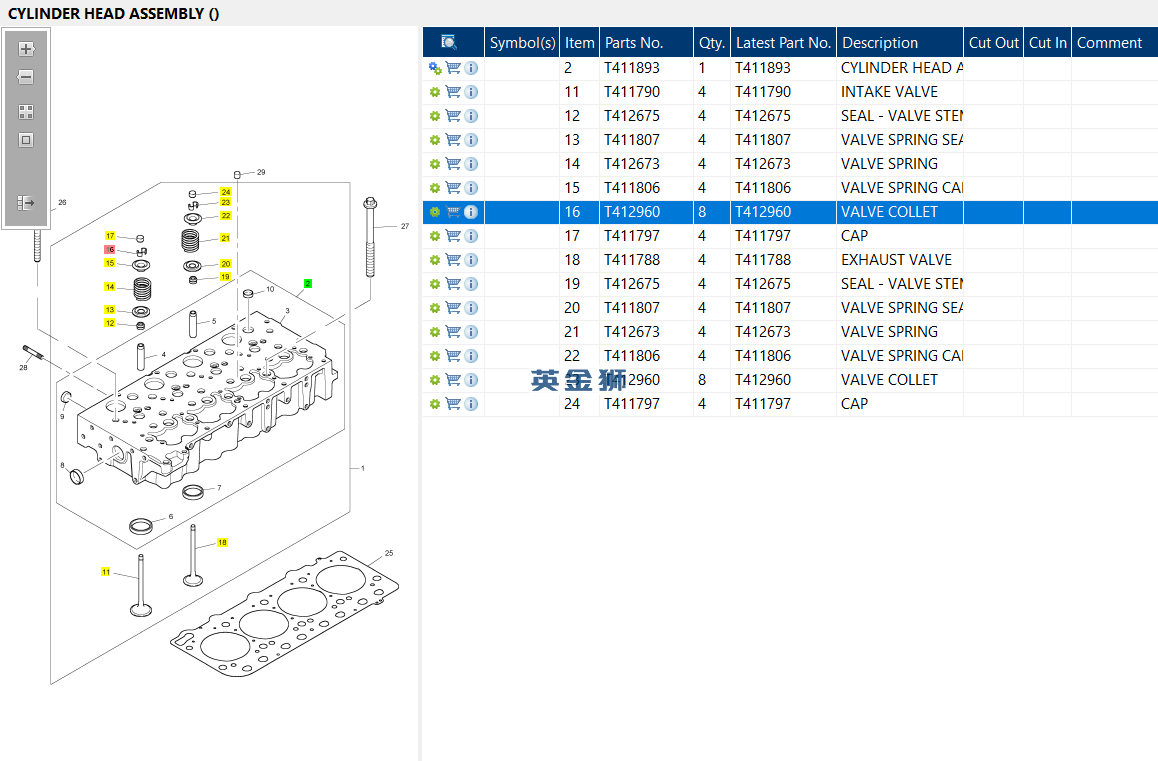Click green gear icon for CAP item 24
Screen dimensions: 1158x761
pos(435,404)
